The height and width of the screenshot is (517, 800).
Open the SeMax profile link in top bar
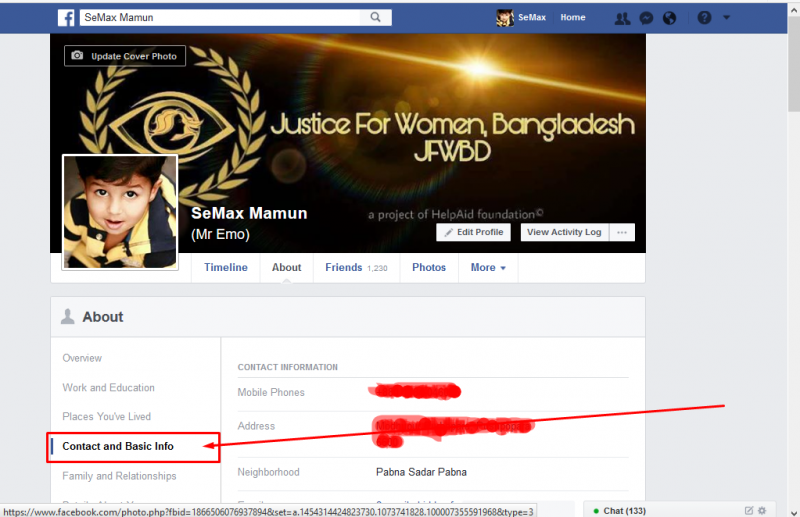[532, 17]
